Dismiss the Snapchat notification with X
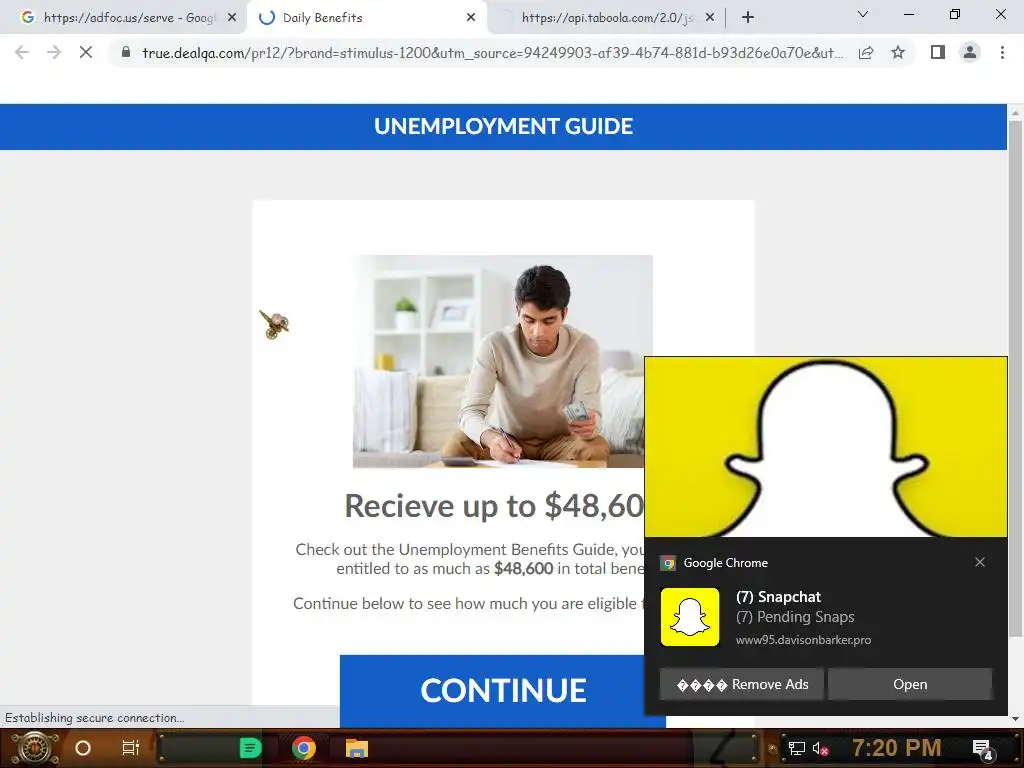1024x768 pixels. [980, 562]
